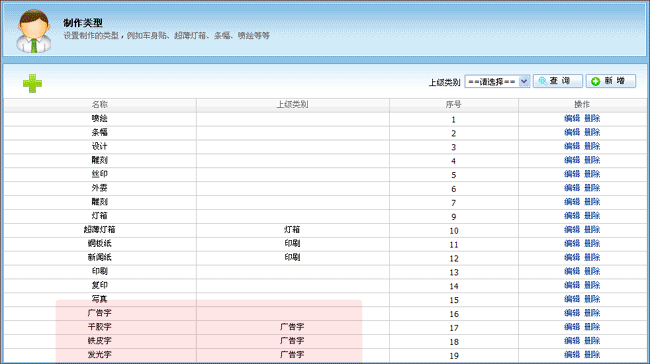Click the 序号 column header

click(x=454, y=104)
